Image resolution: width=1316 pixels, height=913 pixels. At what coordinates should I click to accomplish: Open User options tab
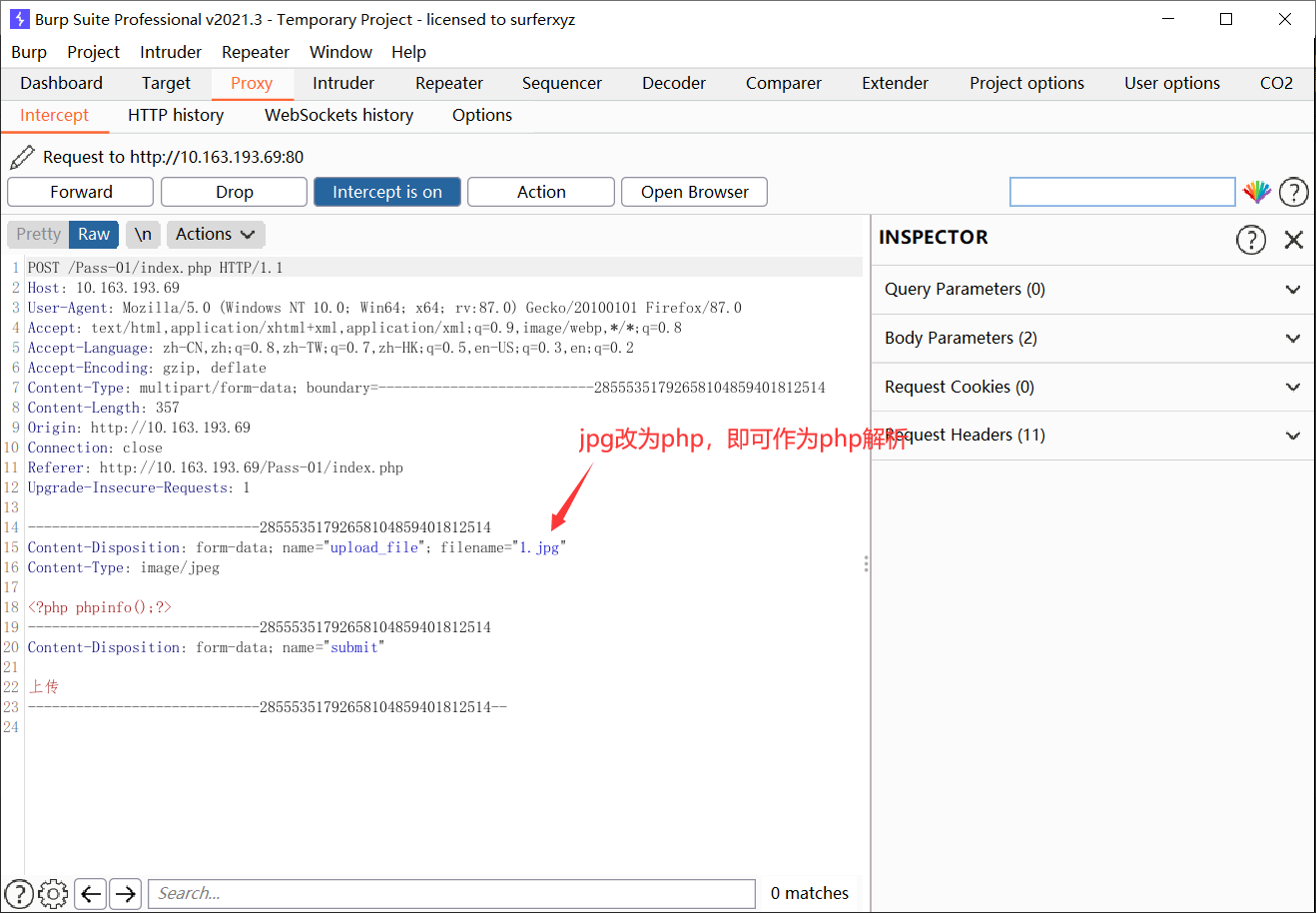[1172, 83]
